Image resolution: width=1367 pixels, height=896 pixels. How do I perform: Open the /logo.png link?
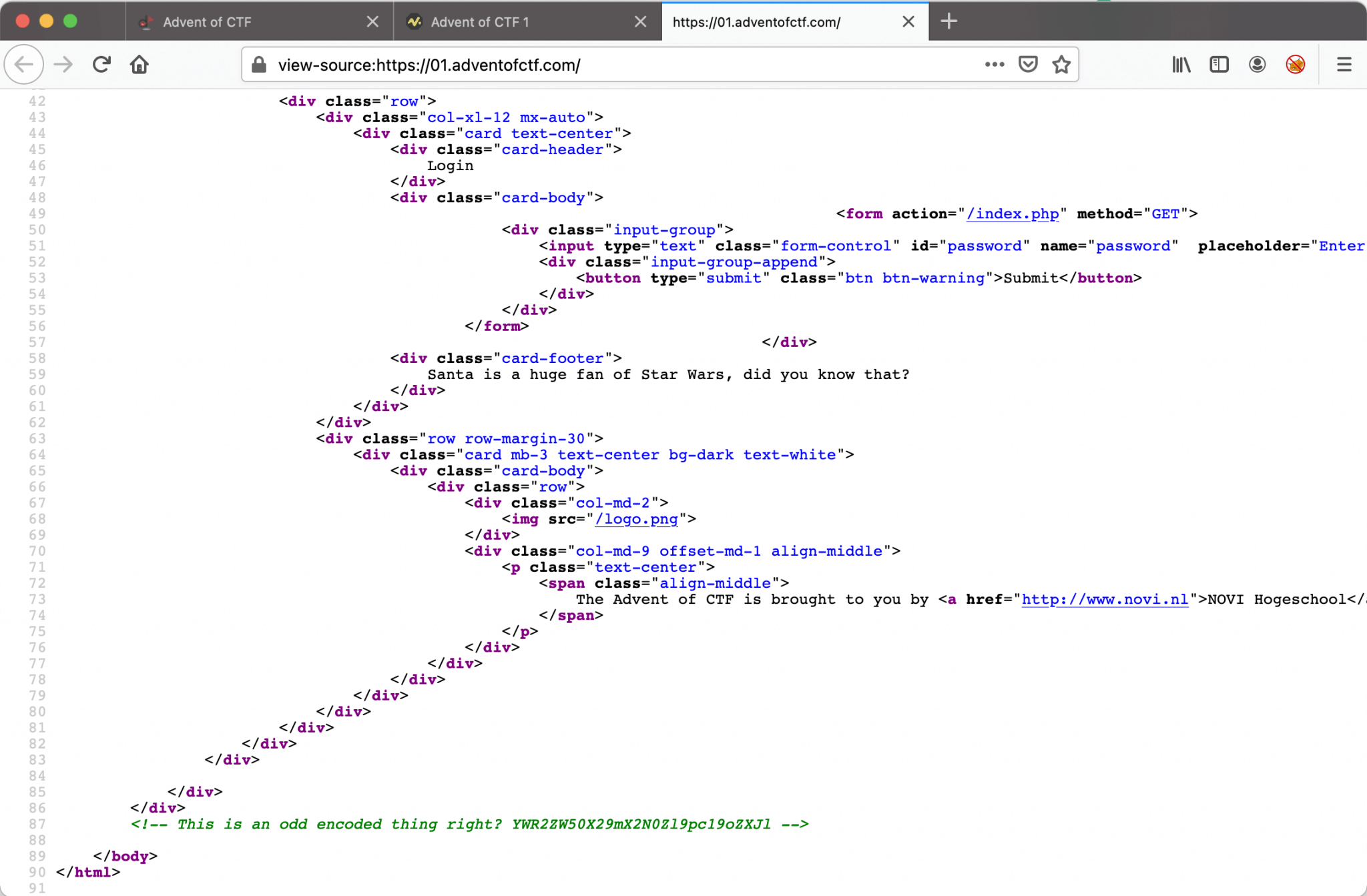point(636,519)
